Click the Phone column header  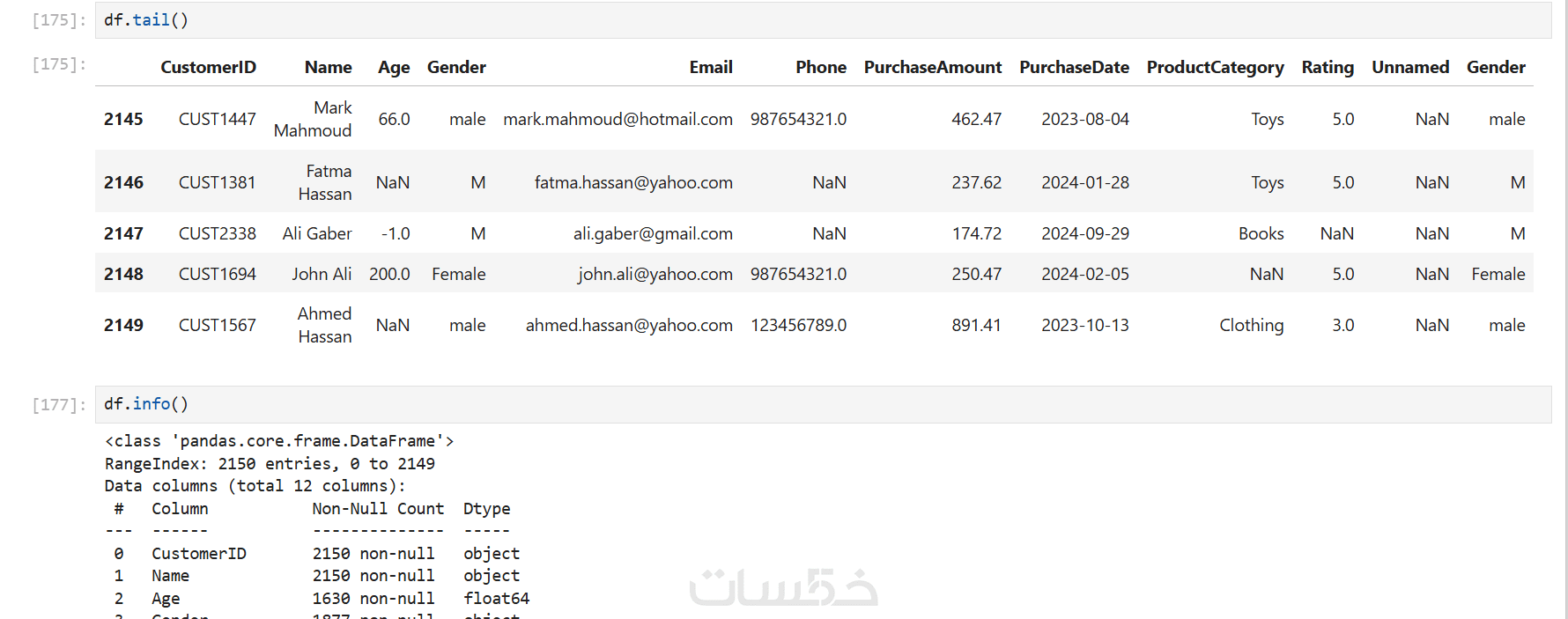point(820,67)
